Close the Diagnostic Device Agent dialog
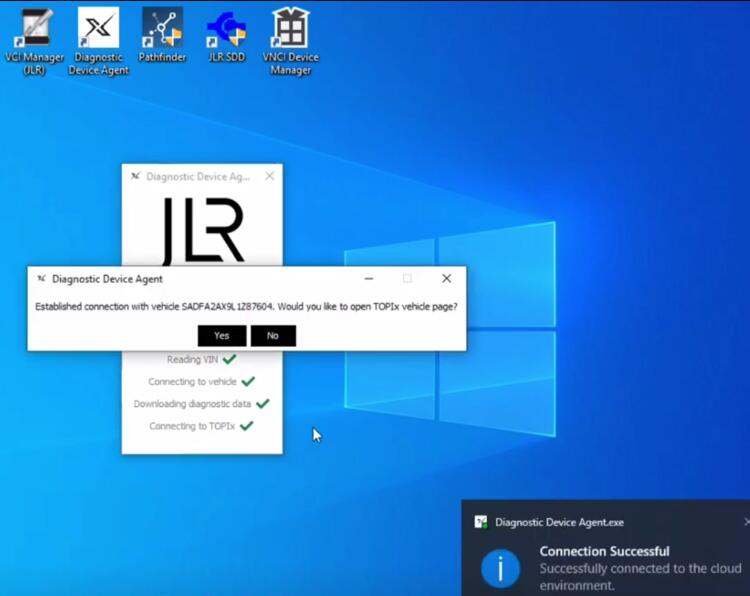The height and width of the screenshot is (596, 750). (446, 278)
